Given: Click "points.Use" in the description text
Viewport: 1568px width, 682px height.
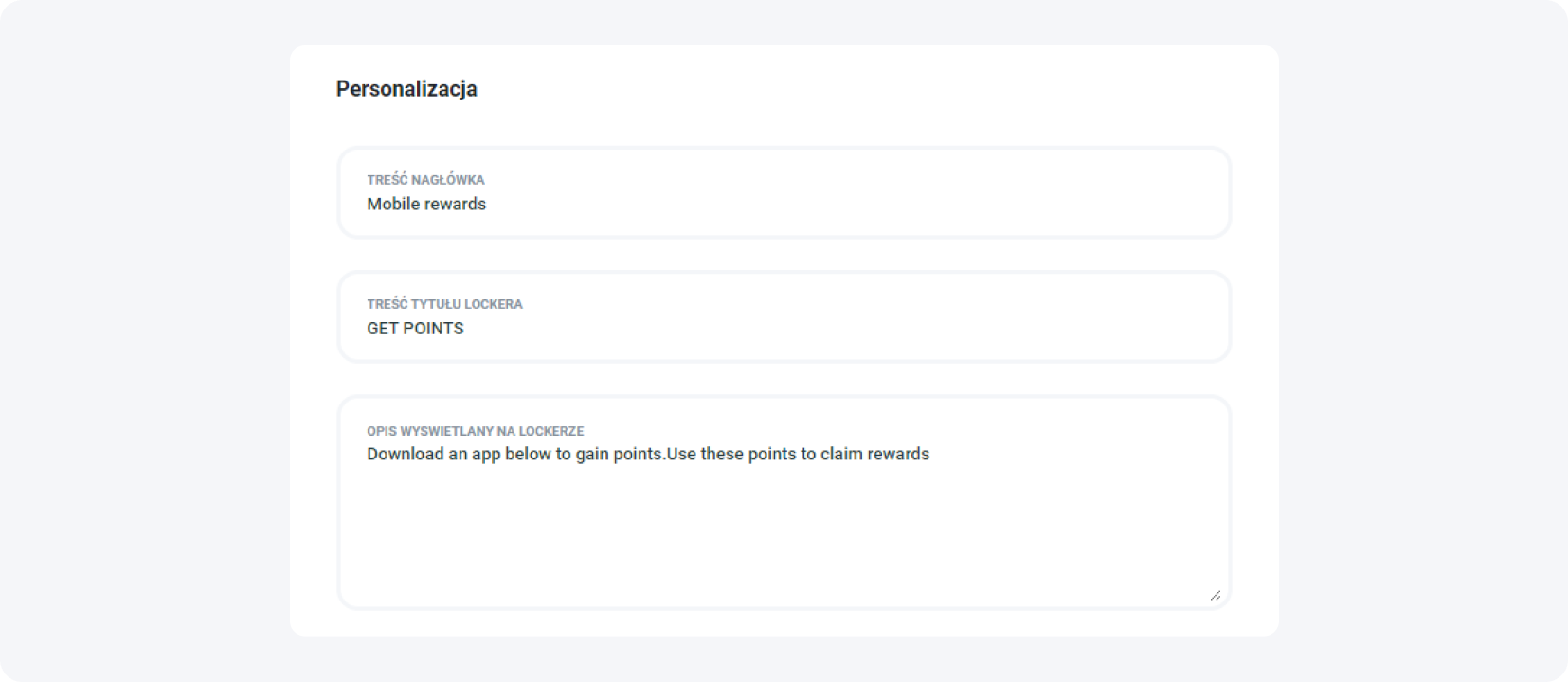Looking at the screenshot, I should (655, 455).
